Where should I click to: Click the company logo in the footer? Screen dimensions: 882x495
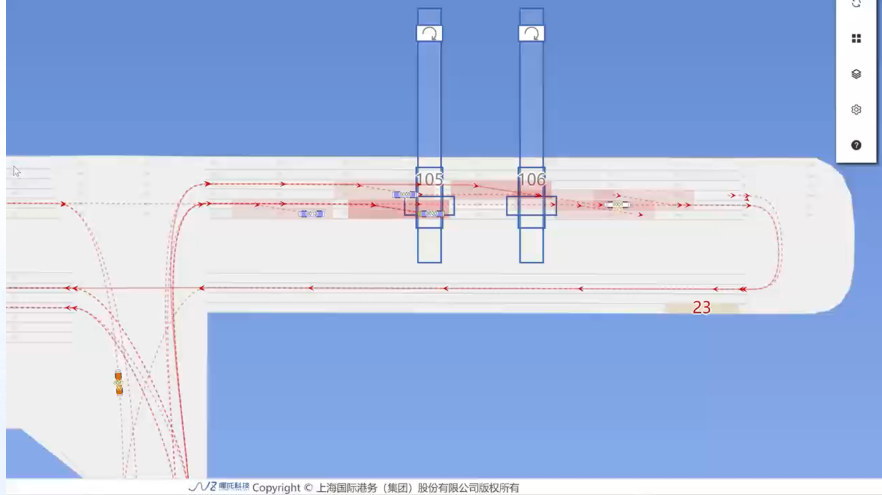pos(218,487)
